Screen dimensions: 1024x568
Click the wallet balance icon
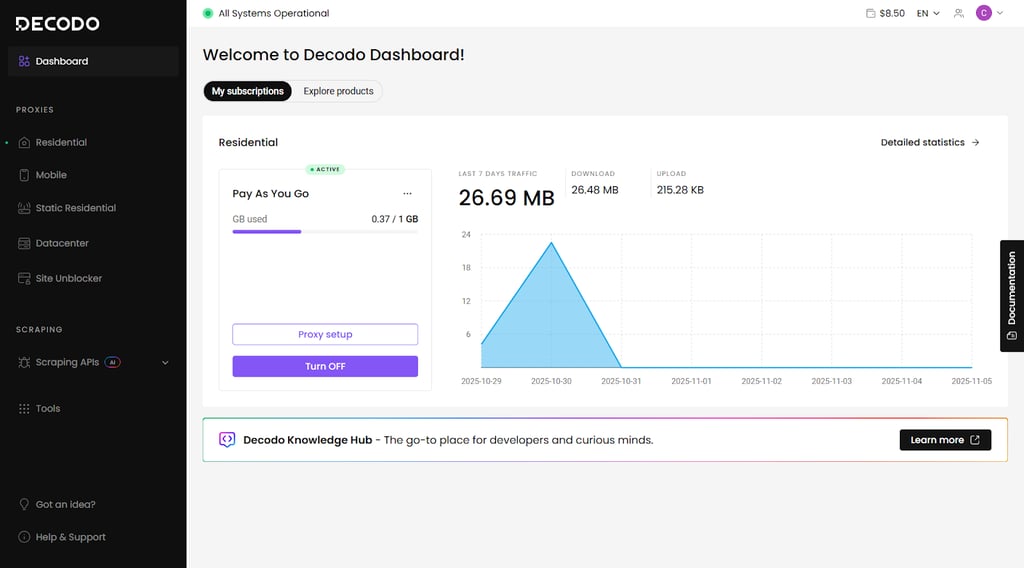tap(871, 13)
